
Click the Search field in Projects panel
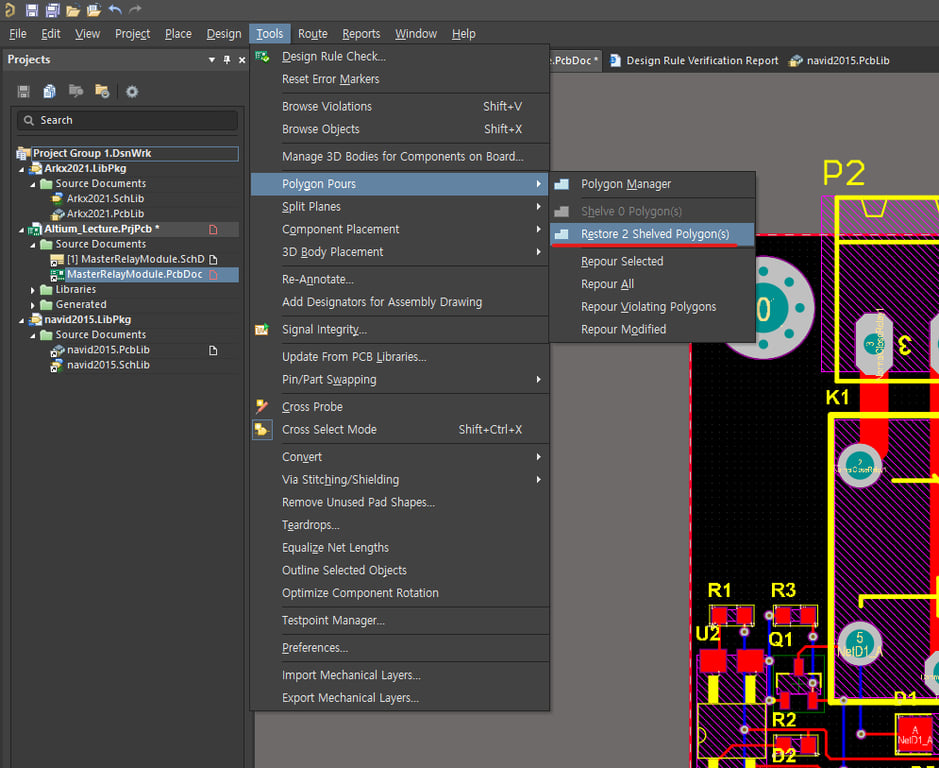pyautogui.click(x=128, y=120)
